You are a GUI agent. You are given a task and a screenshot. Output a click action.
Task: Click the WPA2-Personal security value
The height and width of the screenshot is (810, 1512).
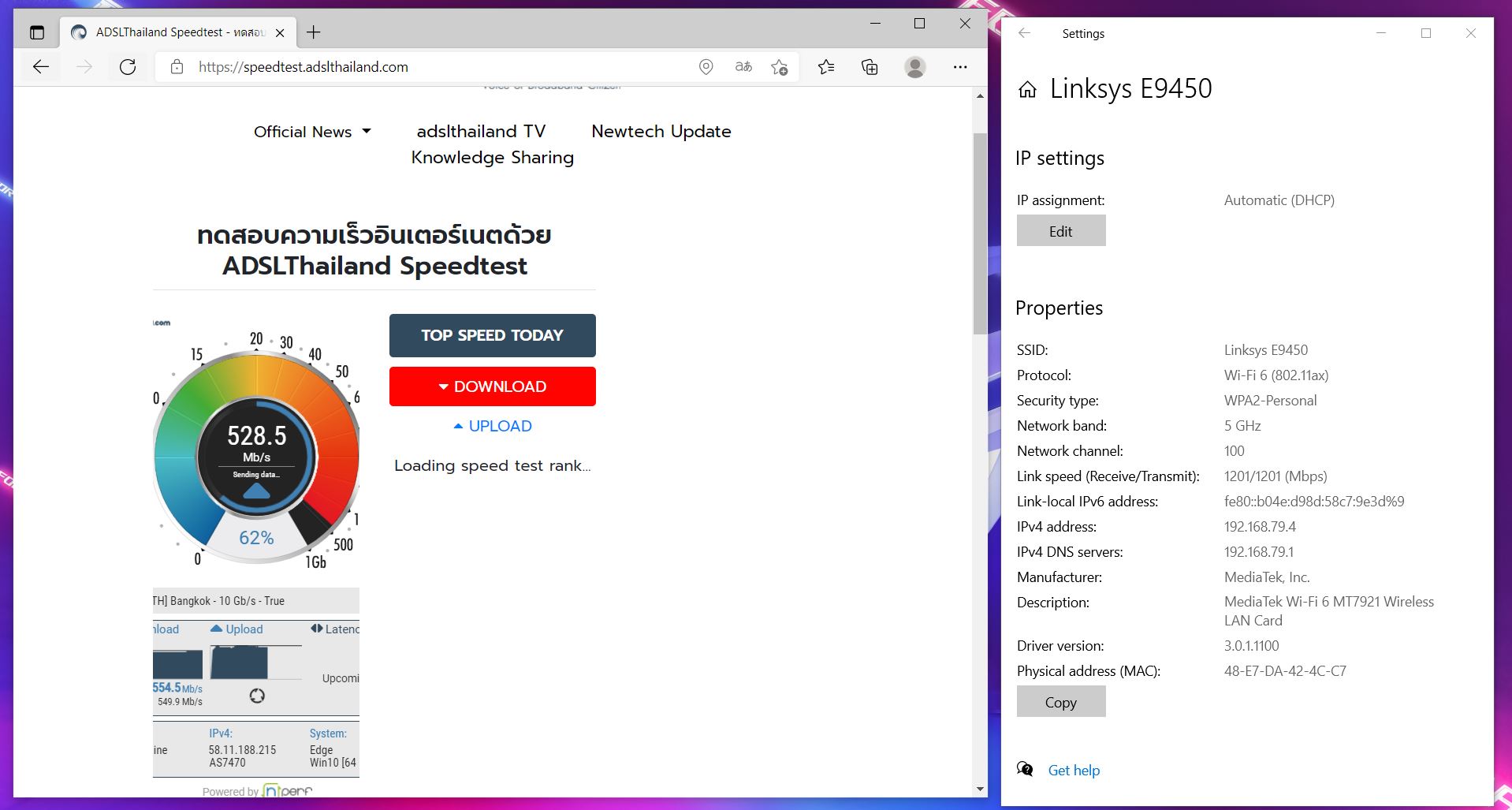tap(1270, 401)
